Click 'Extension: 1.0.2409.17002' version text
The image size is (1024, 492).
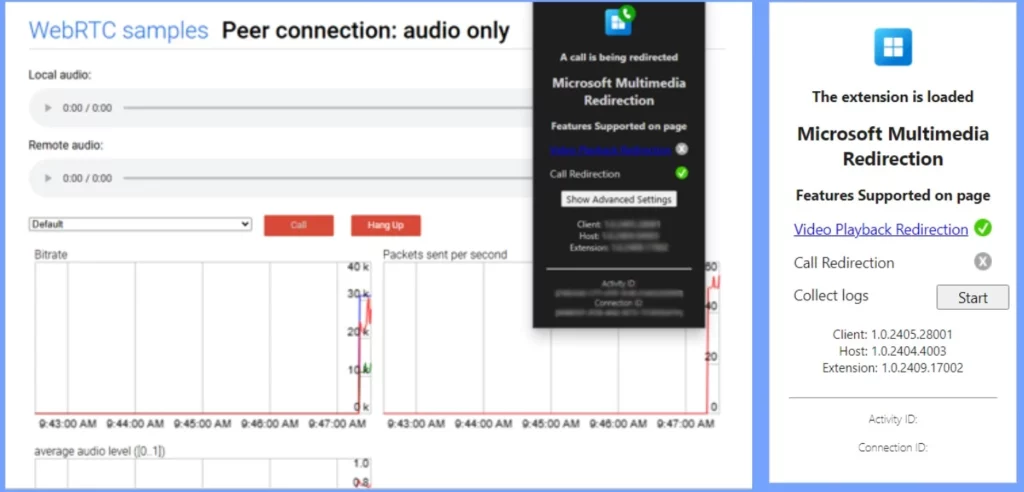tap(893, 368)
